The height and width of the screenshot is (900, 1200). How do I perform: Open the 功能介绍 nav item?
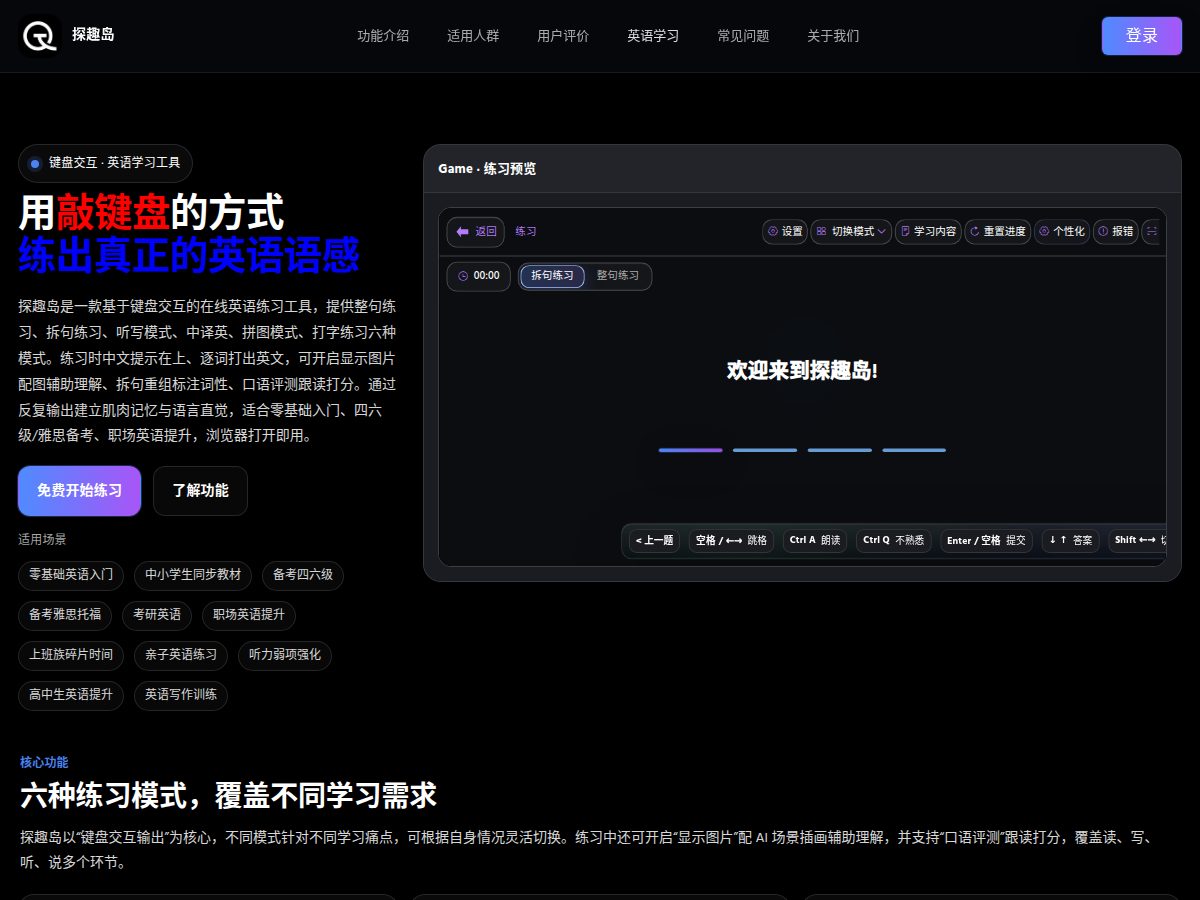pyautogui.click(x=383, y=36)
